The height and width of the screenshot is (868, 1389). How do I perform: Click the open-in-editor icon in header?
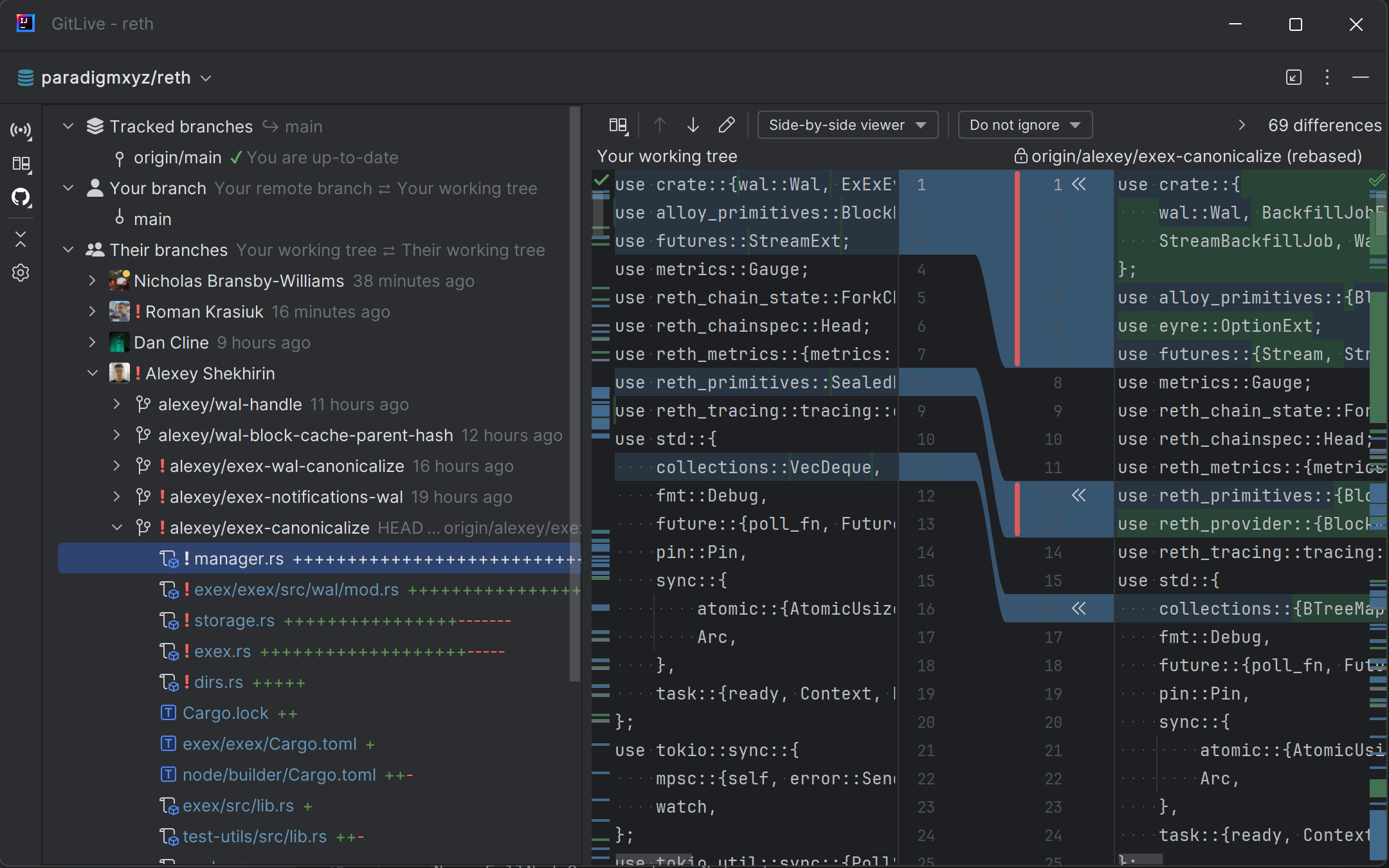1294,78
